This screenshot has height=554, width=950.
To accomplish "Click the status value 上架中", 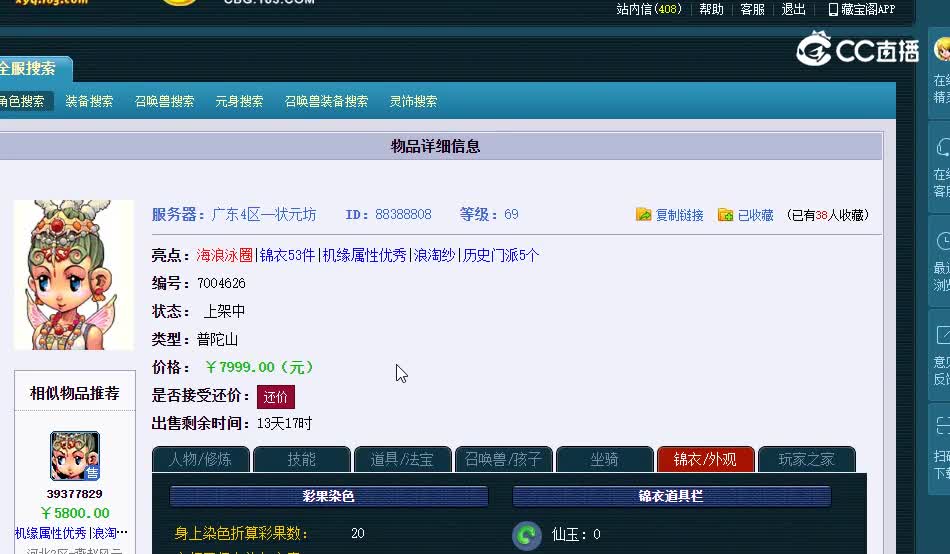I will click(x=224, y=311).
